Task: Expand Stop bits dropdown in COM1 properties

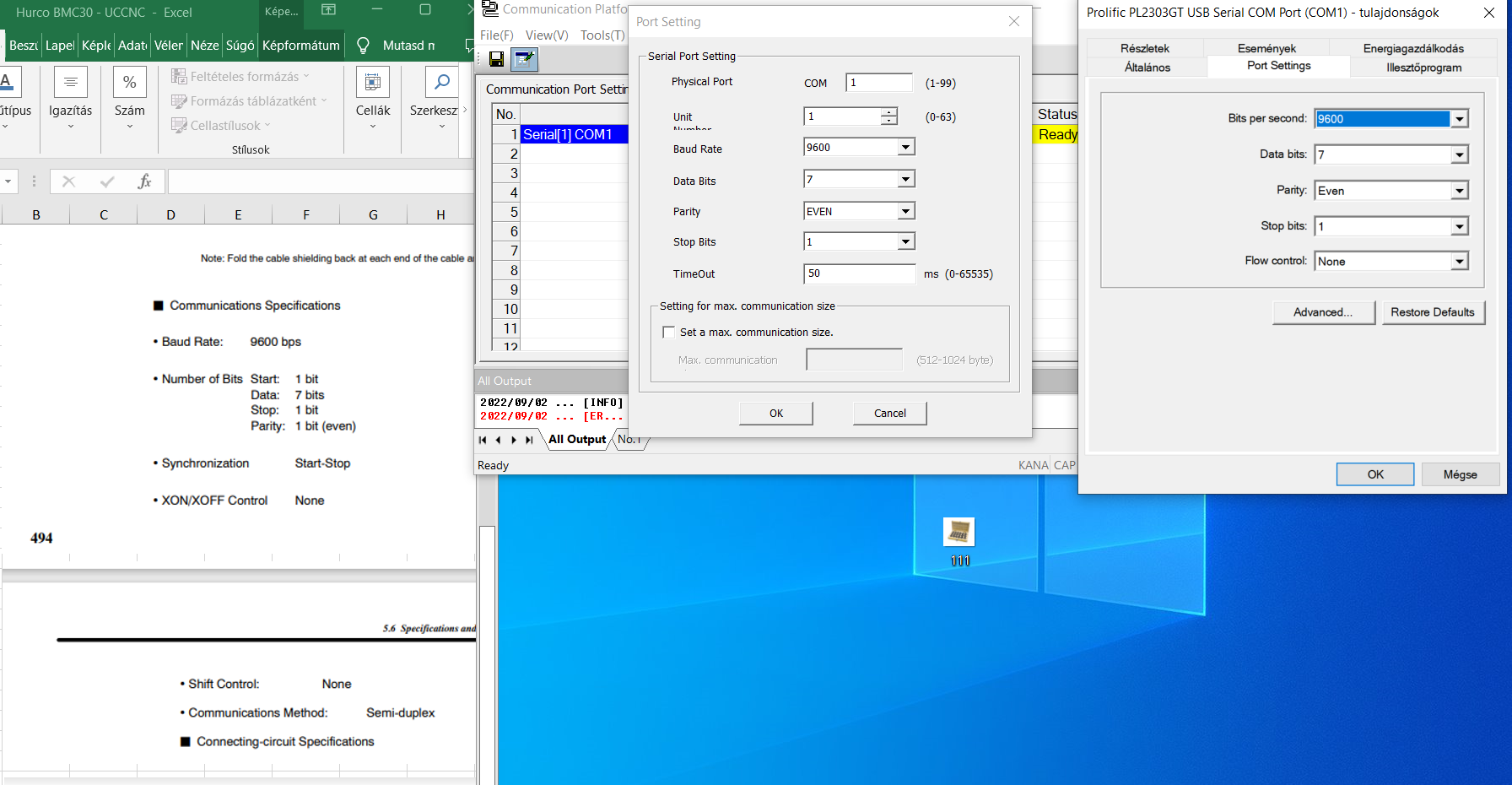Action: [1460, 226]
